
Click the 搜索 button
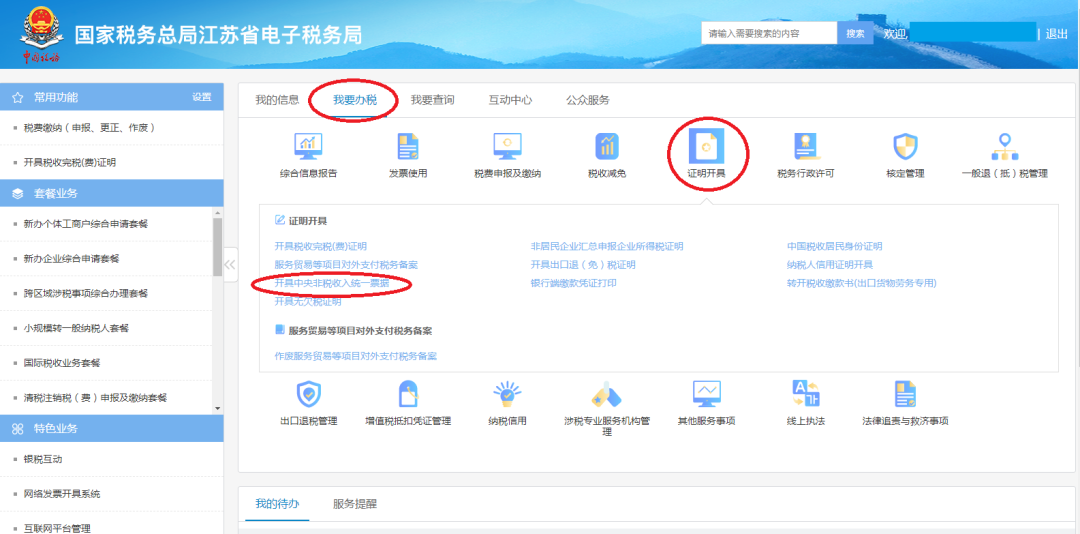pyautogui.click(x=855, y=33)
